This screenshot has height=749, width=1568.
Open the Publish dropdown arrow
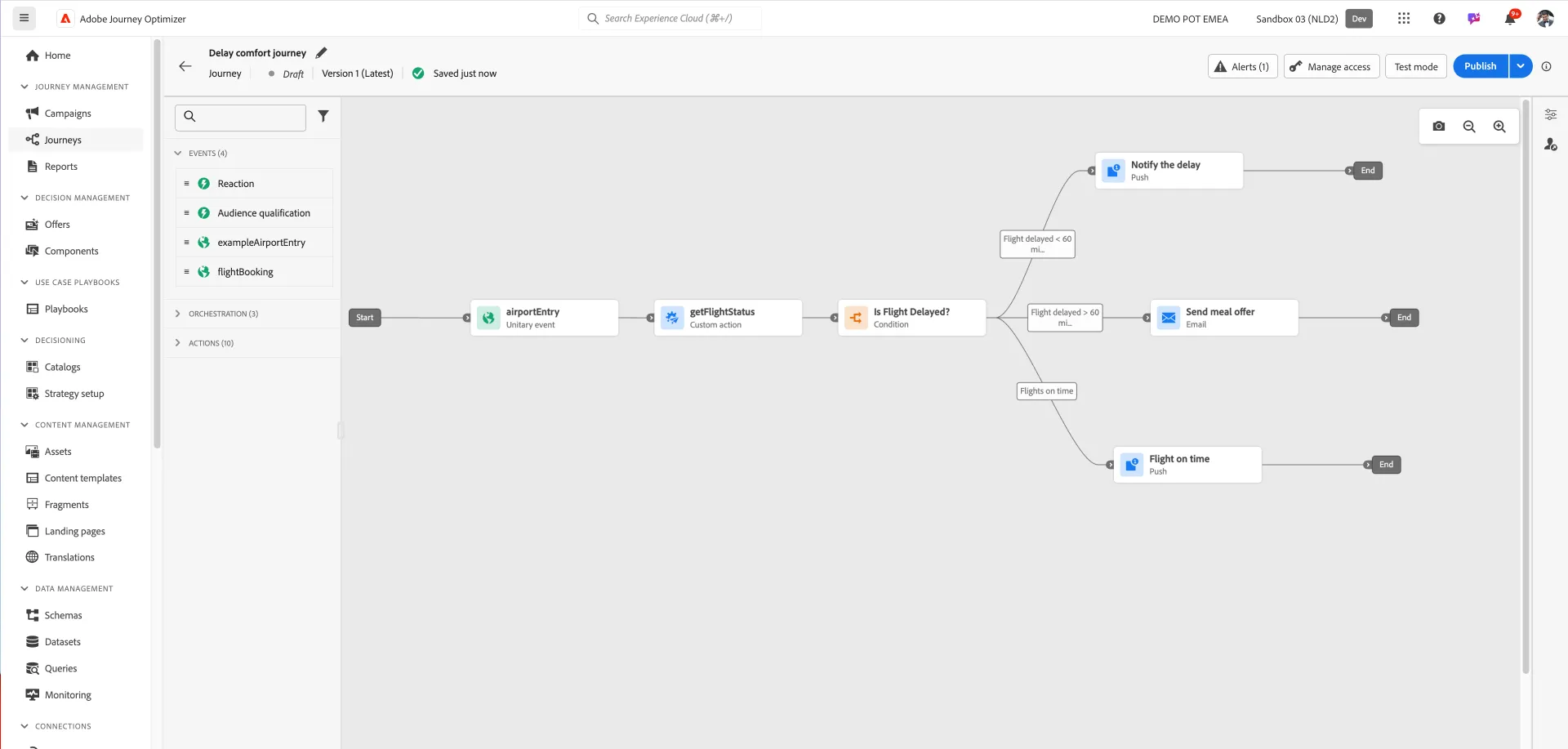(x=1521, y=66)
